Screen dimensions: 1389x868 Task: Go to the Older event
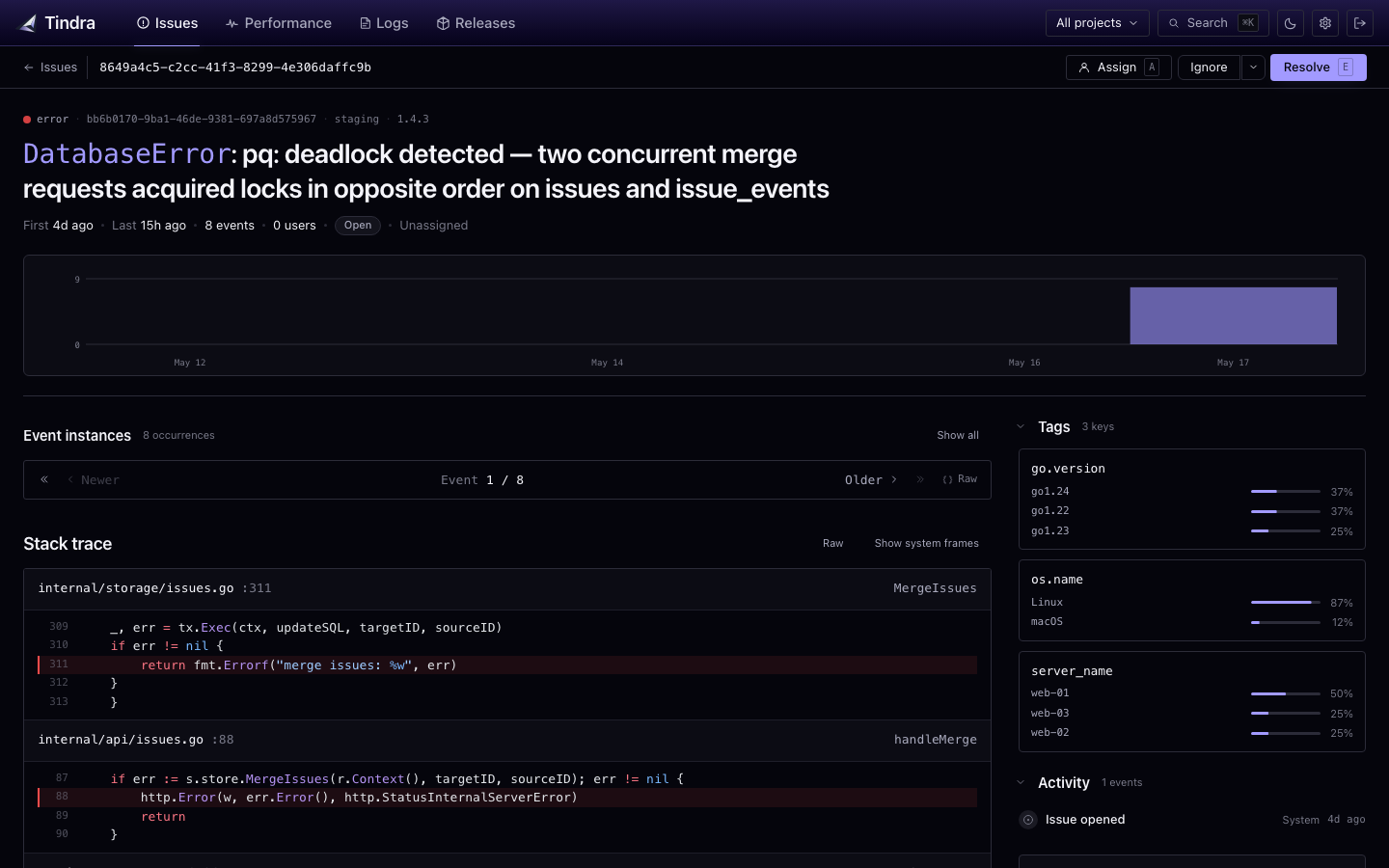(871, 480)
